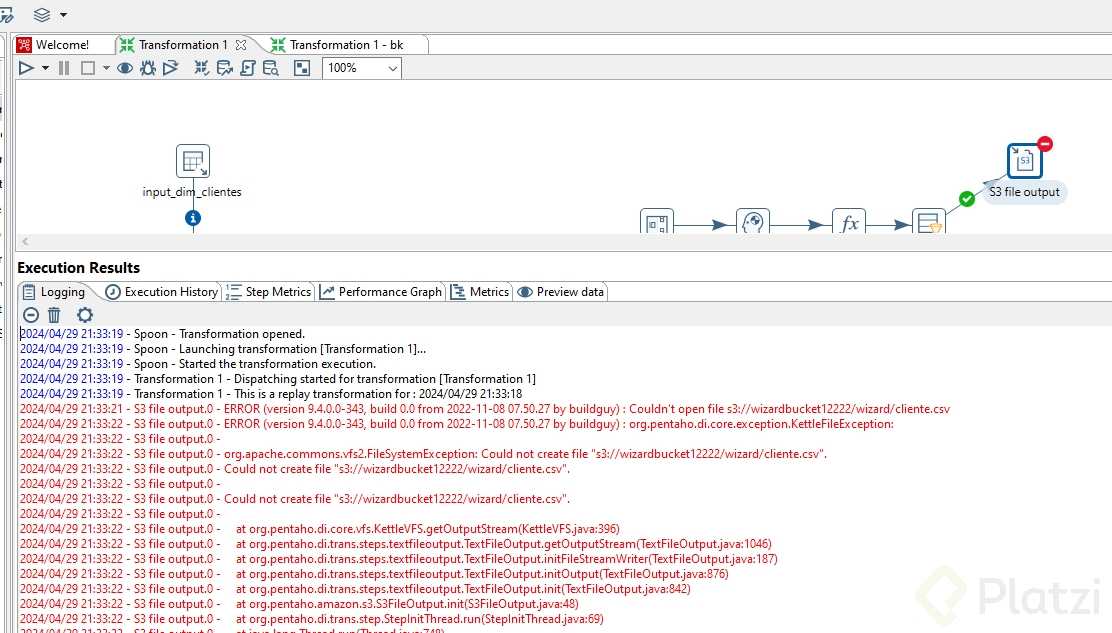The height and width of the screenshot is (633, 1112).
Task: Toggle execution results pane icon
Action: pos(302,68)
